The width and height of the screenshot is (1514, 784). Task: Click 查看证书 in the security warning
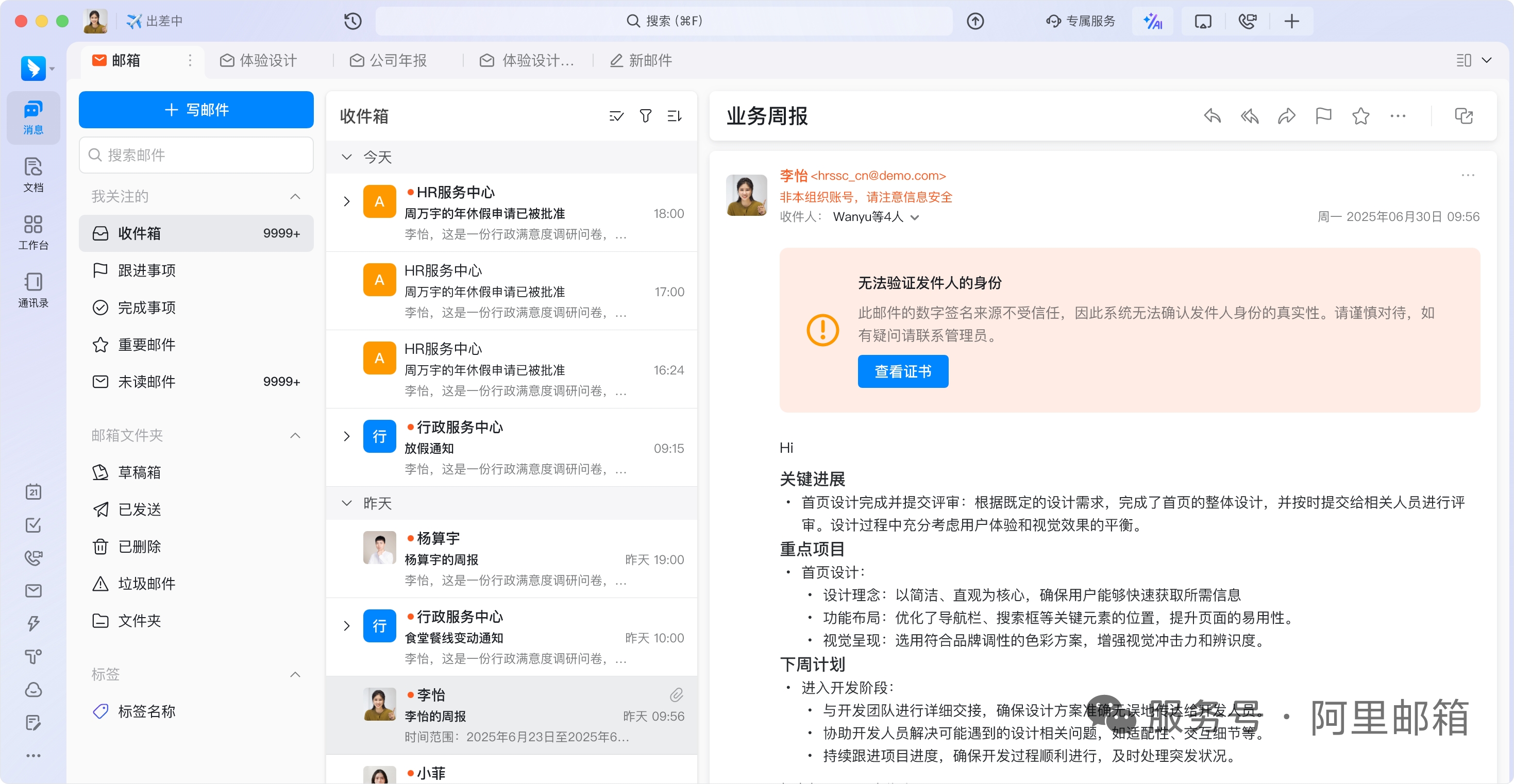coord(903,371)
